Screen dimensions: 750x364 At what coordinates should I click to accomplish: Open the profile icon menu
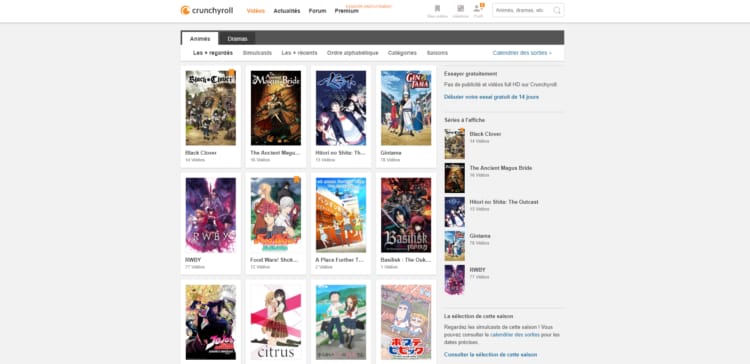pyautogui.click(x=478, y=9)
